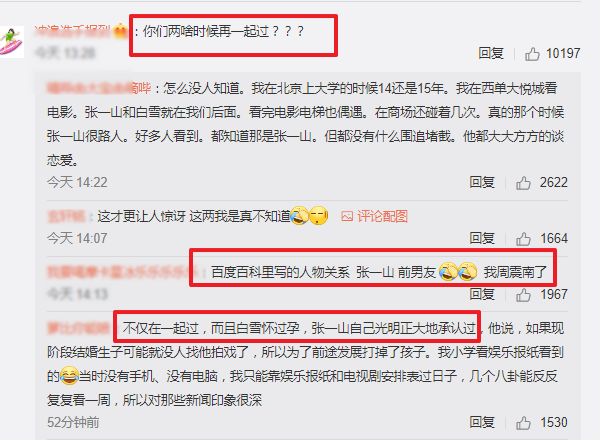Image resolution: width=600 pixels, height=440 pixels.
Task: Like the top comment with 10197 likes
Action: coord(532,54)
